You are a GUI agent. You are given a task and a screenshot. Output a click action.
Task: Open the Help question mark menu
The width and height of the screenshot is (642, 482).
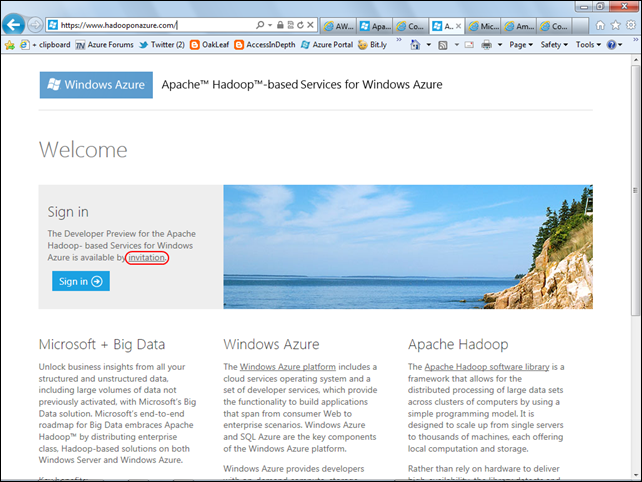[x=614, y=45]
